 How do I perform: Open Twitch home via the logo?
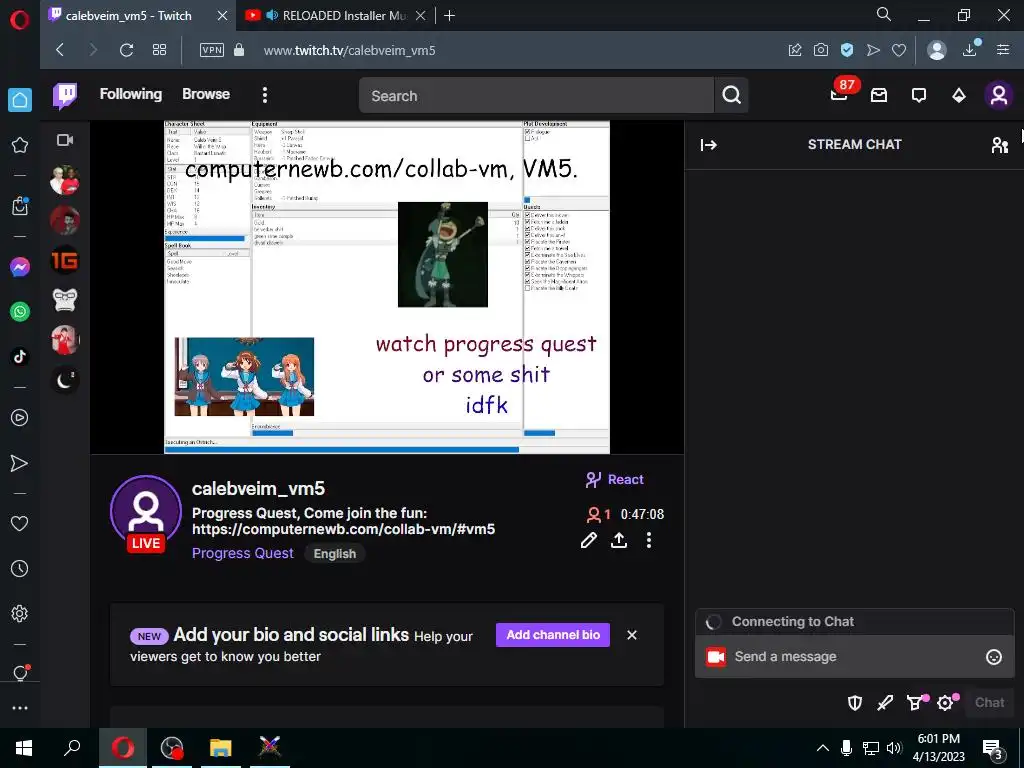65,95
